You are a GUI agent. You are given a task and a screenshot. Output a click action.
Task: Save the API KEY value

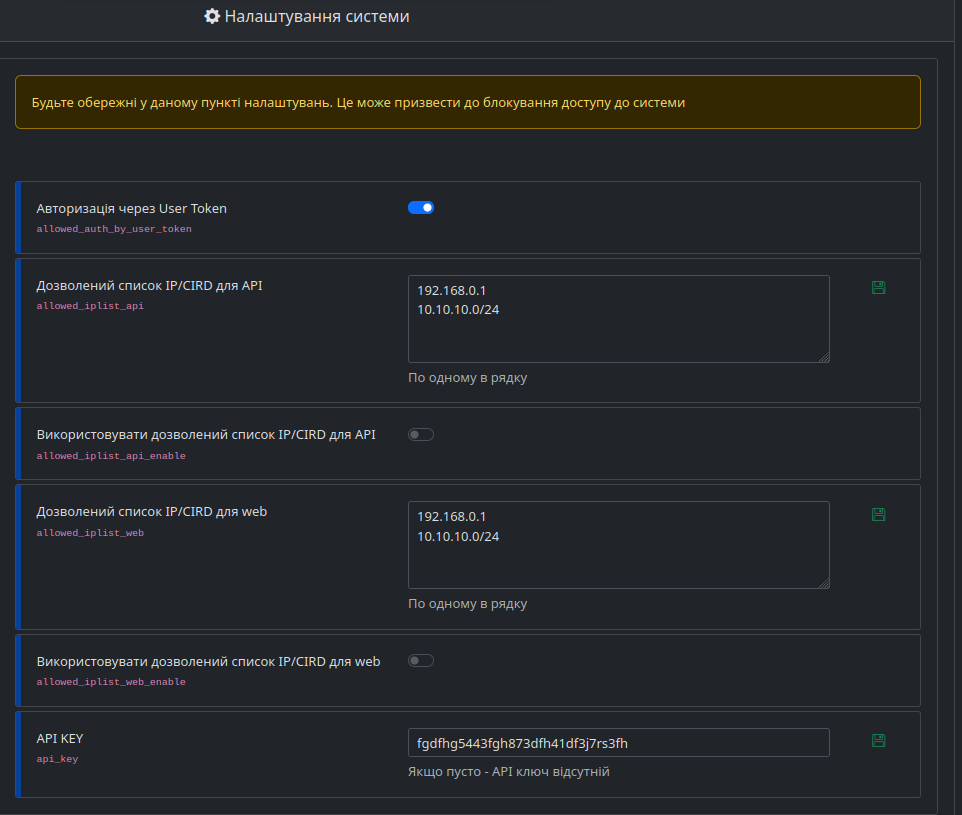pos(878,740)
